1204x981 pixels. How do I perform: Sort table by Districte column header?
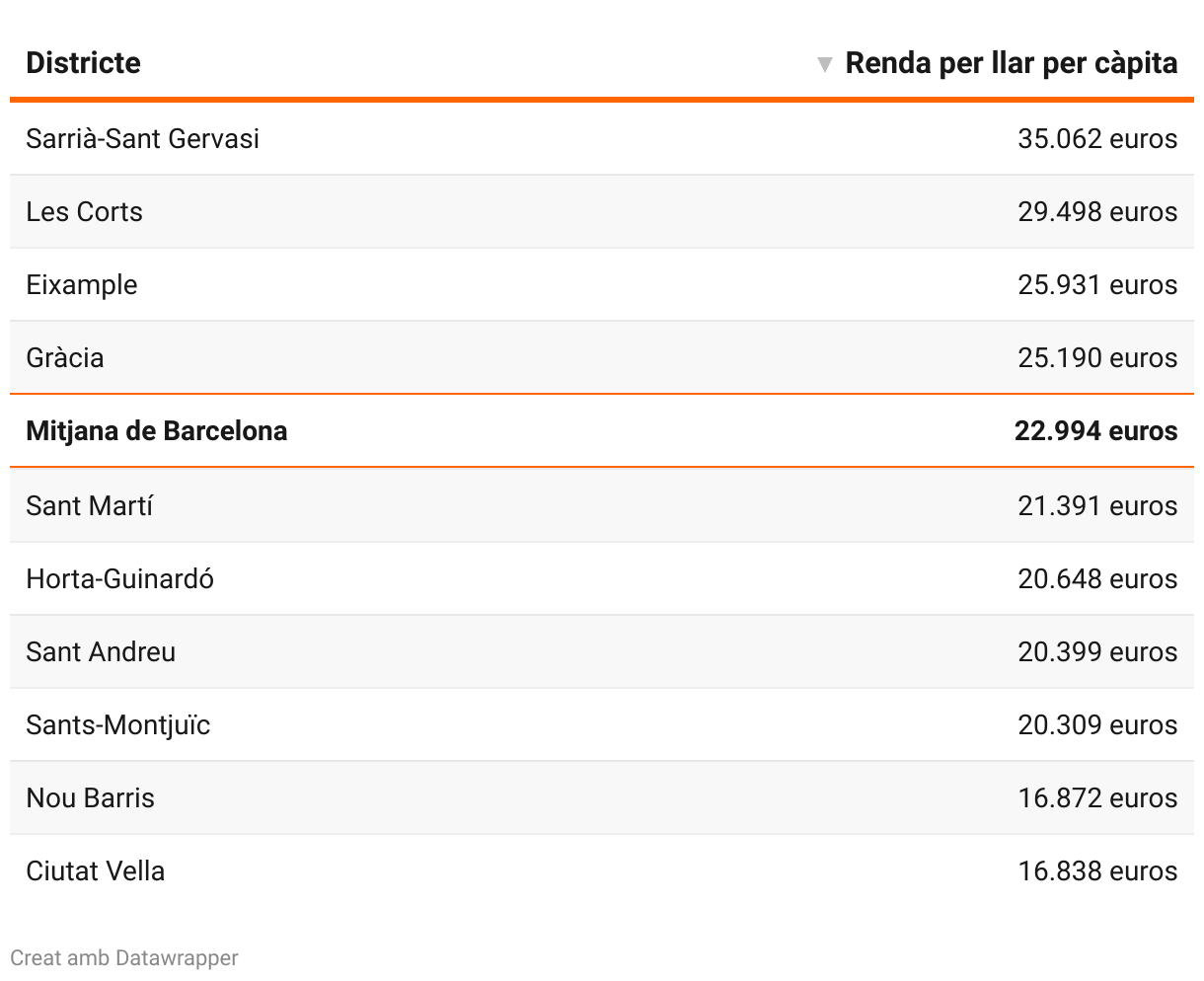point(83,63)
